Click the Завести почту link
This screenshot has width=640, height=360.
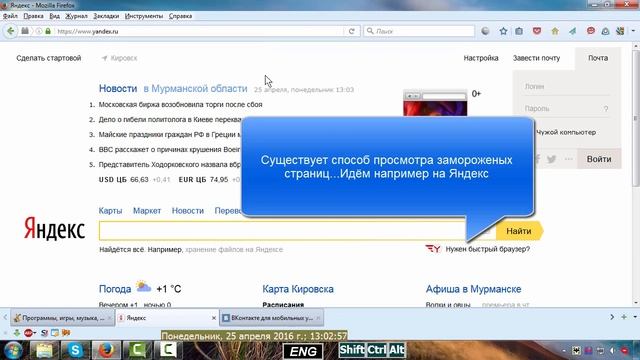[x=536, y=58]
